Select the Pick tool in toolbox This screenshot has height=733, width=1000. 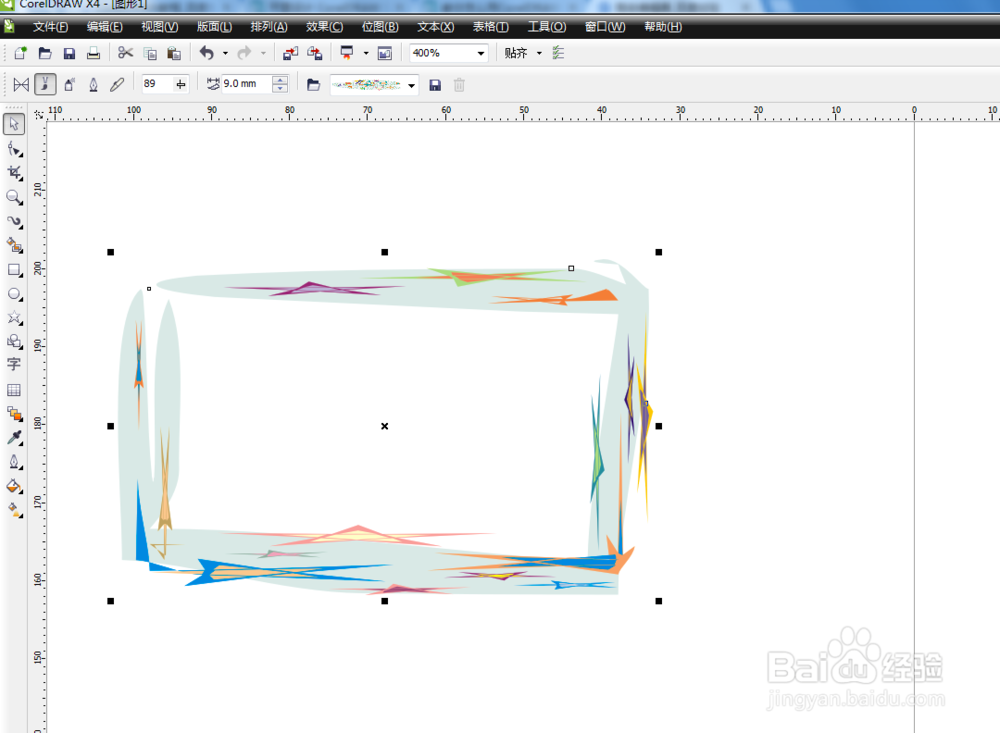click(14, 124)
